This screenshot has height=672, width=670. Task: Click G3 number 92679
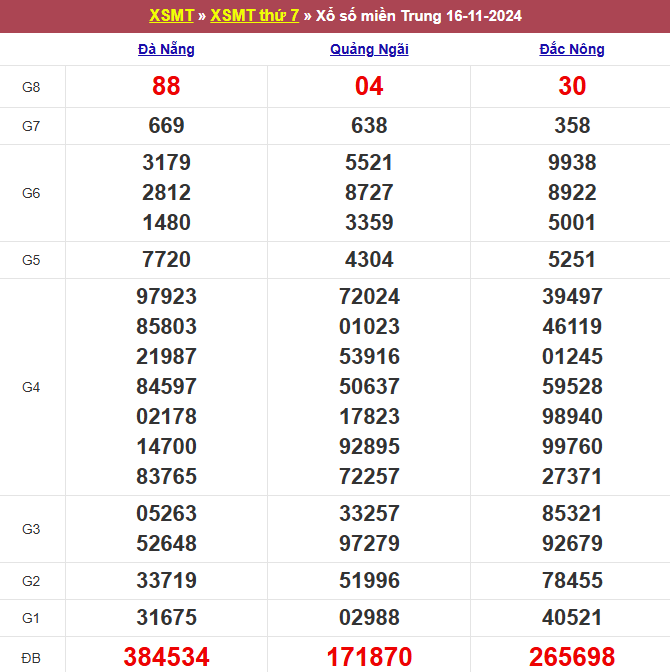572,543
